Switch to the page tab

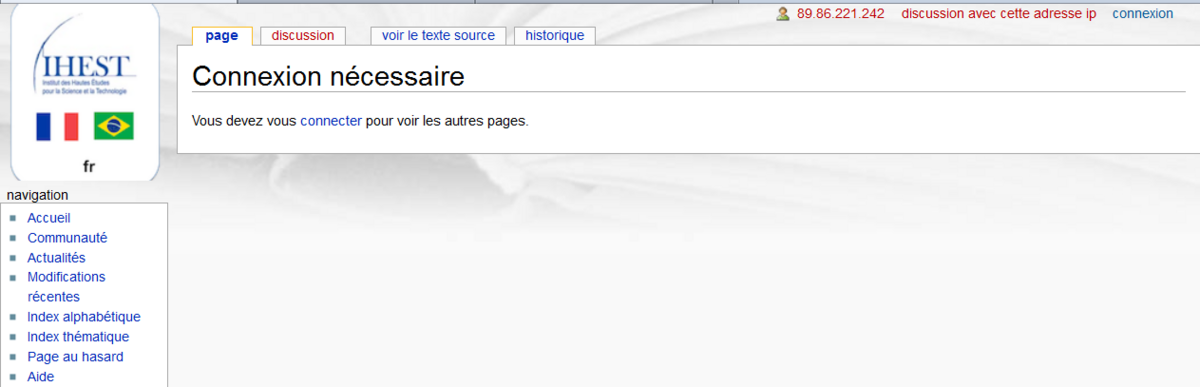click(x=222, y=35)
